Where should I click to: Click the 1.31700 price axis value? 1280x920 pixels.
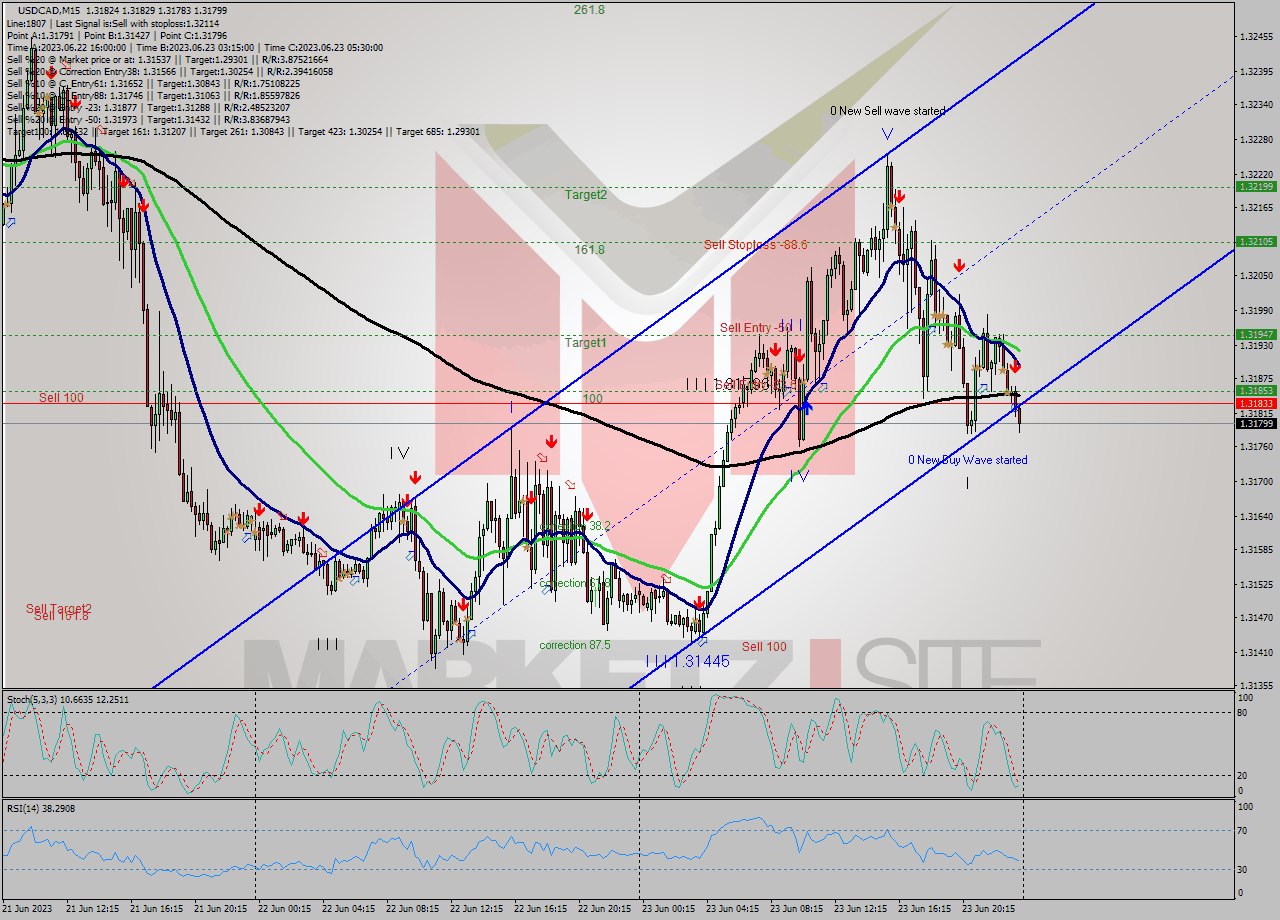pos(1255,481)
